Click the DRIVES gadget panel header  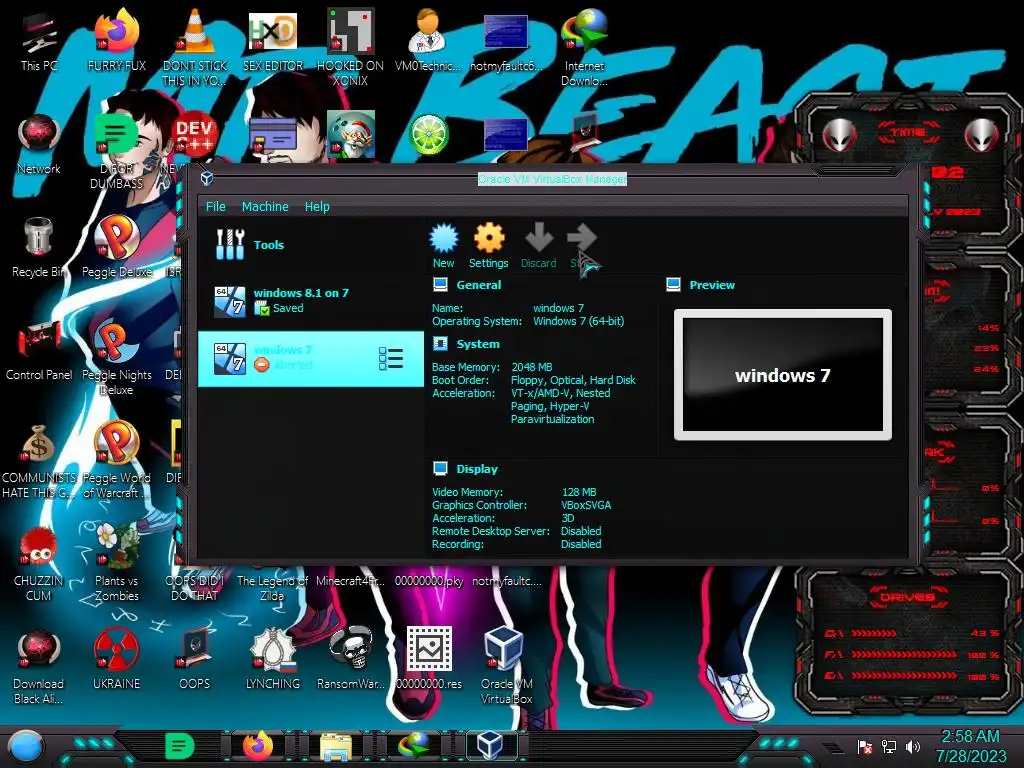tap(907, 596)
